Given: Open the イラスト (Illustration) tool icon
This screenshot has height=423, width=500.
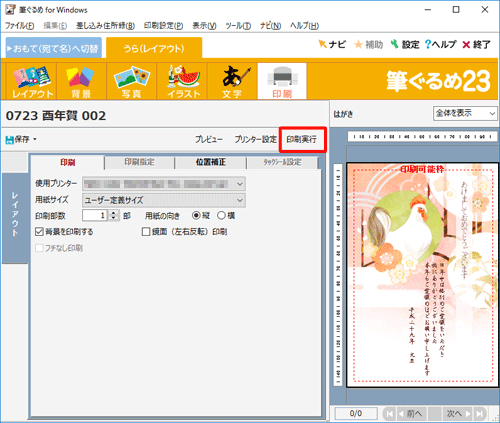Looking at the screenshot, I should [x=182, y=81].
